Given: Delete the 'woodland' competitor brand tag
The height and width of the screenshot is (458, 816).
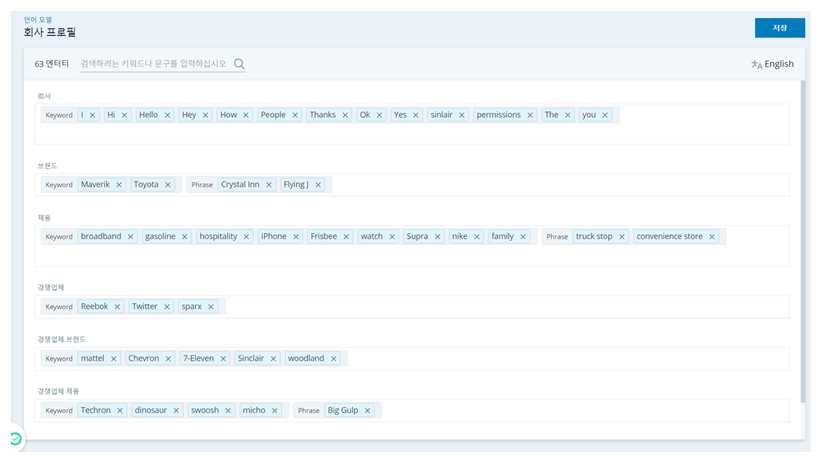Looking at the screenshot, I should (334, 359).
